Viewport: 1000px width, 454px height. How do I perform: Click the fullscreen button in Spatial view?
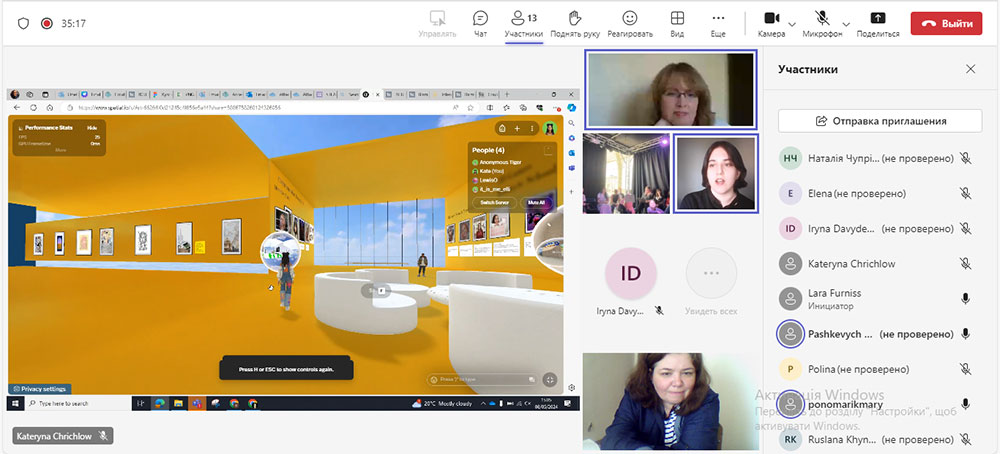[x=550, y=379]
